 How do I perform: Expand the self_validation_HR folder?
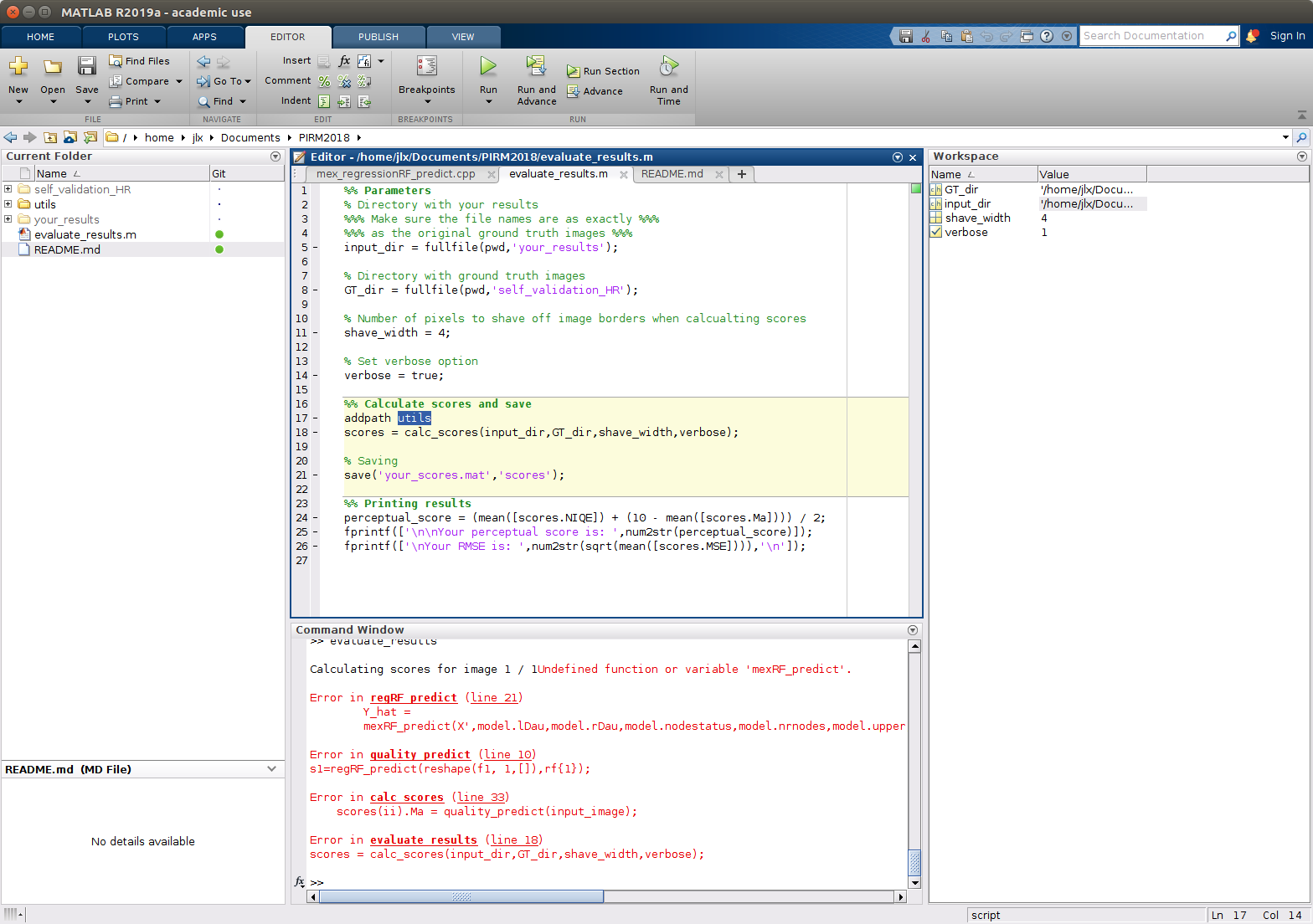pyautogui.click(x=8, y=189)
